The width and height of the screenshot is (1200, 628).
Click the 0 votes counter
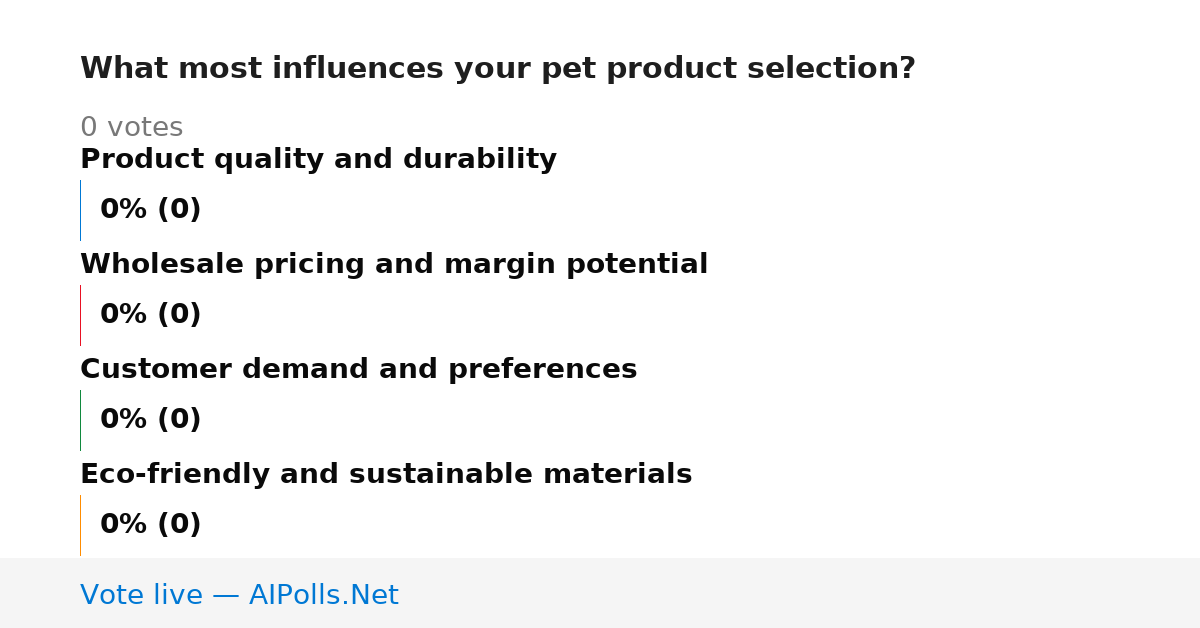[131, 128]
